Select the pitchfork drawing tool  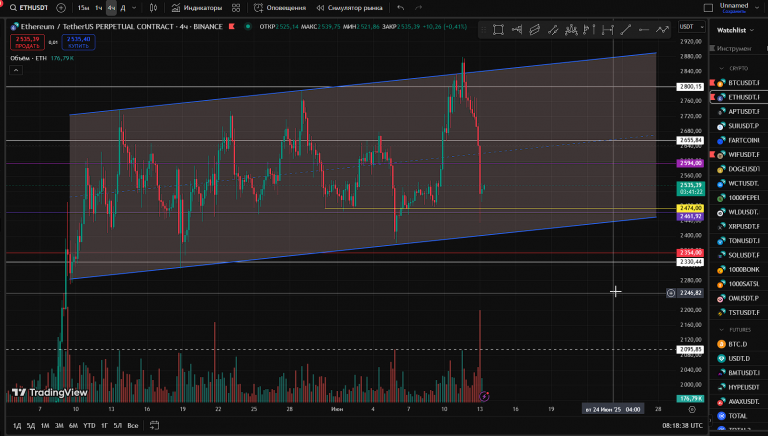[x=517, y=30]
